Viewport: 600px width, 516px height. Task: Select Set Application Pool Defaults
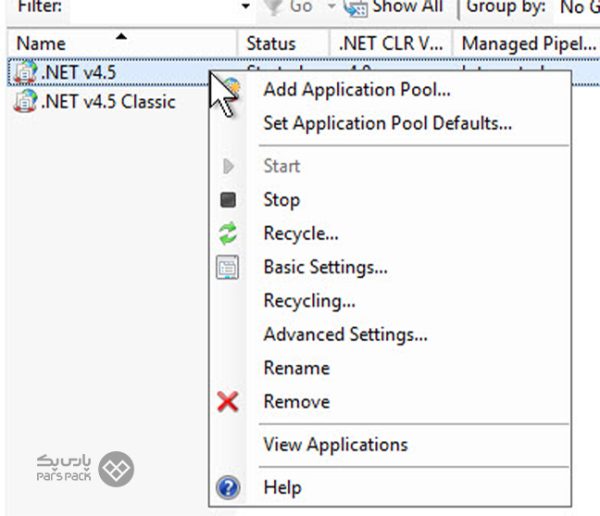(387, 124)
